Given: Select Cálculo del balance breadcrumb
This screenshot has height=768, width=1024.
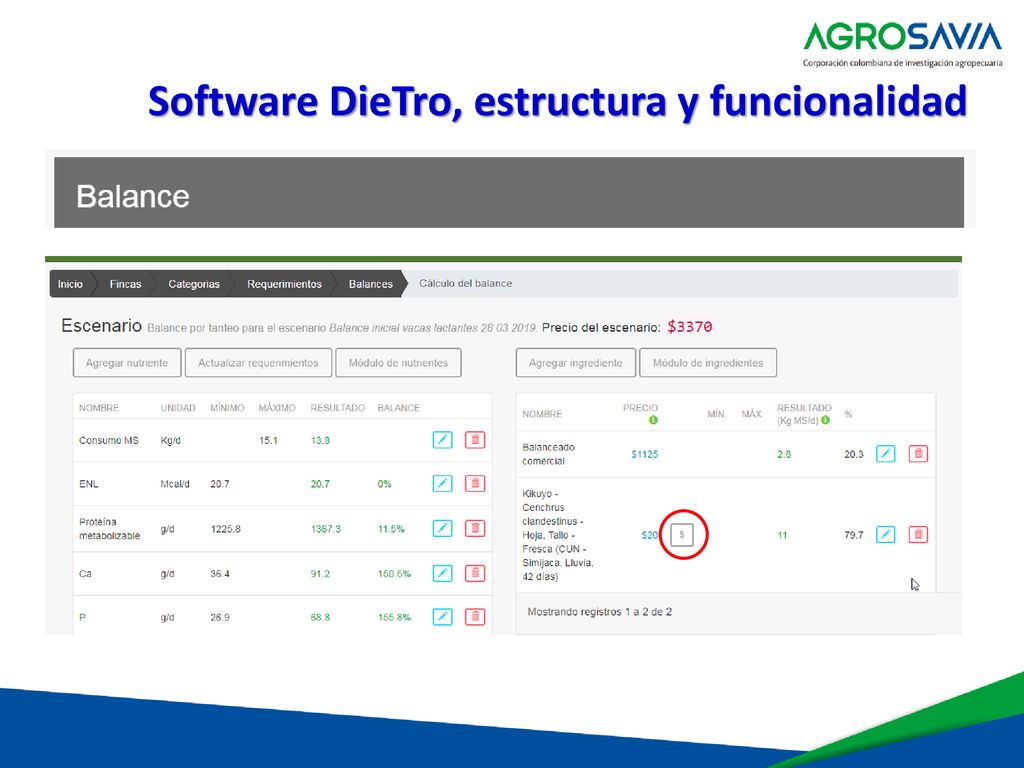Looking at the screenshot, I should click(465, 283).
